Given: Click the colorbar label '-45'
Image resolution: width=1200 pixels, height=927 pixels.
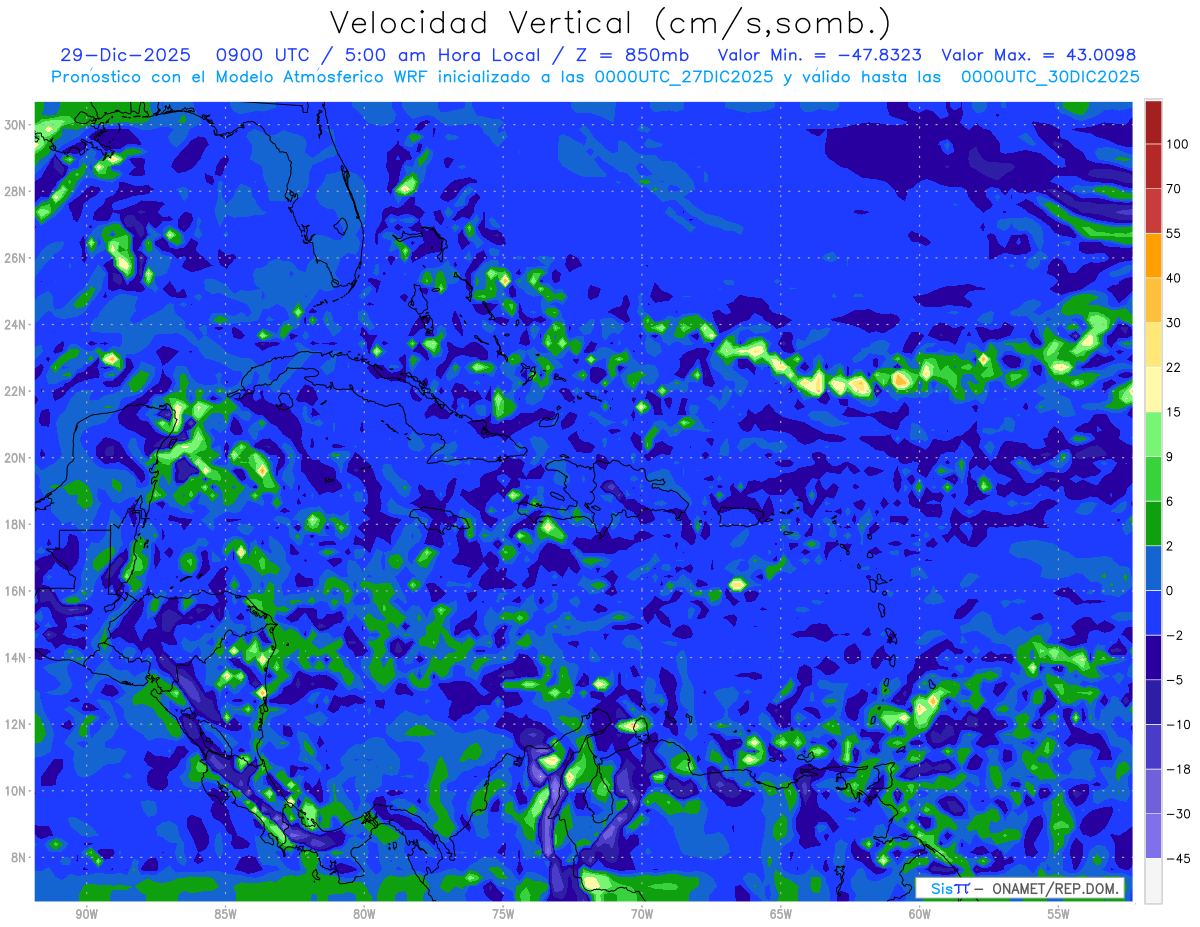Looking at the screenshot, I should 1178,858.
